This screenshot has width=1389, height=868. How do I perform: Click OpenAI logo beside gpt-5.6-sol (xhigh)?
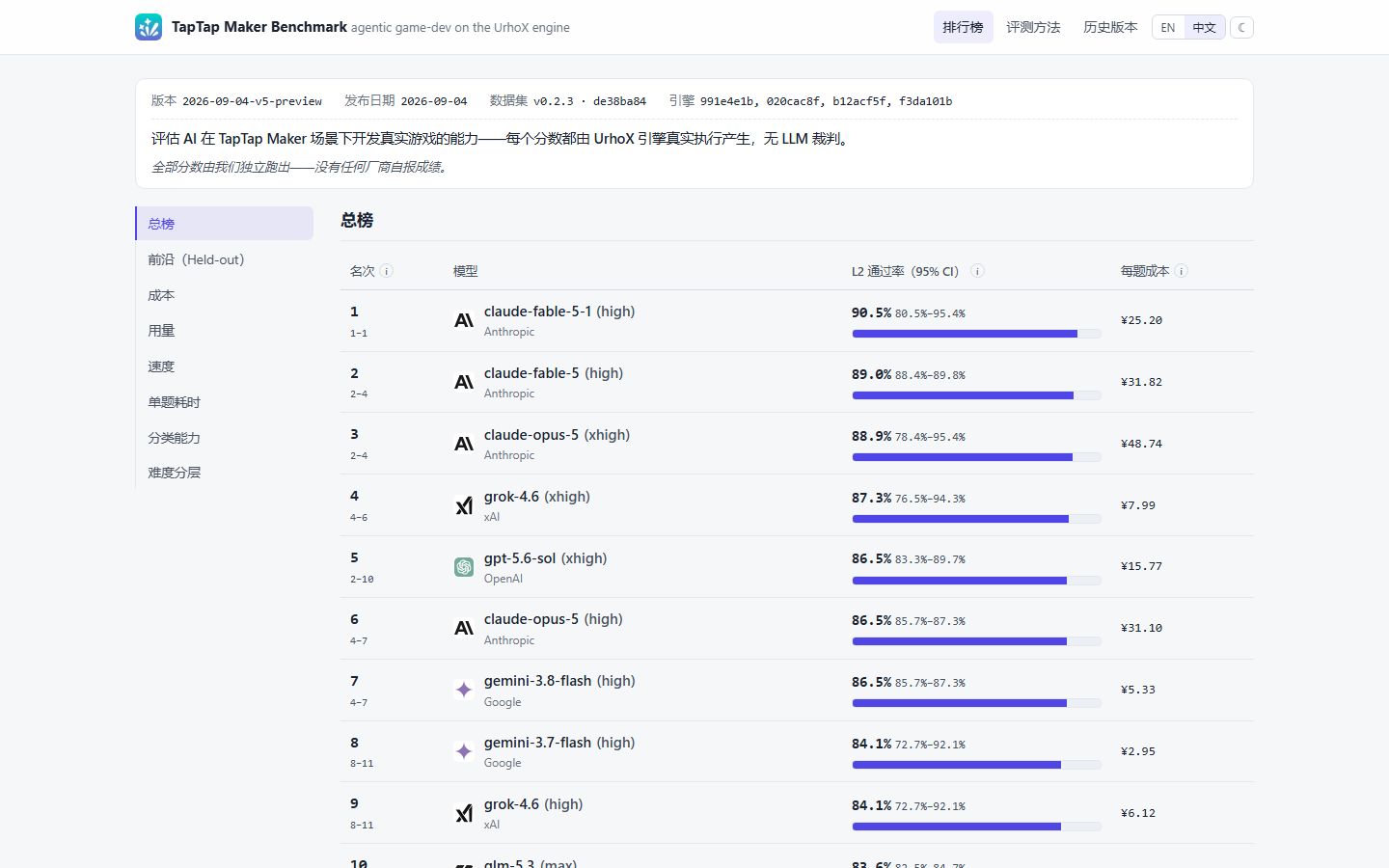(464, 567)
